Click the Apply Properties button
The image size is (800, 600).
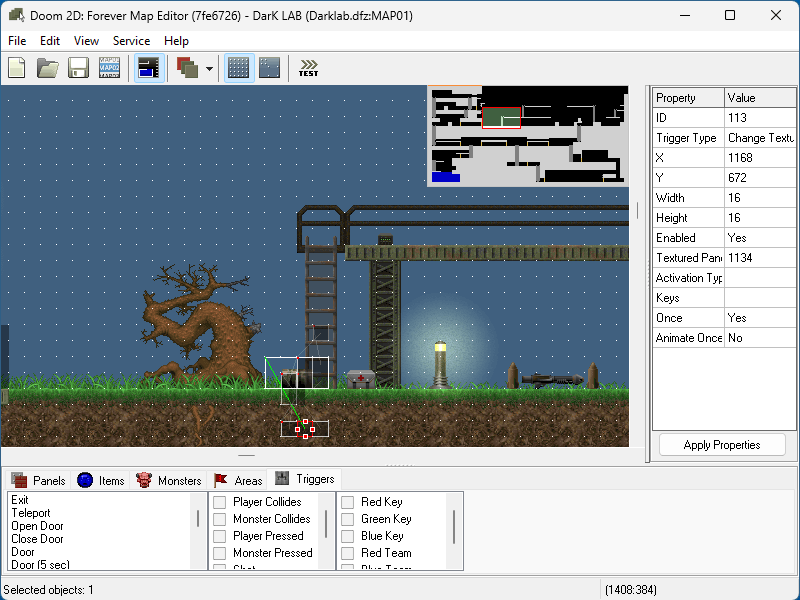(x=722, y=445)
